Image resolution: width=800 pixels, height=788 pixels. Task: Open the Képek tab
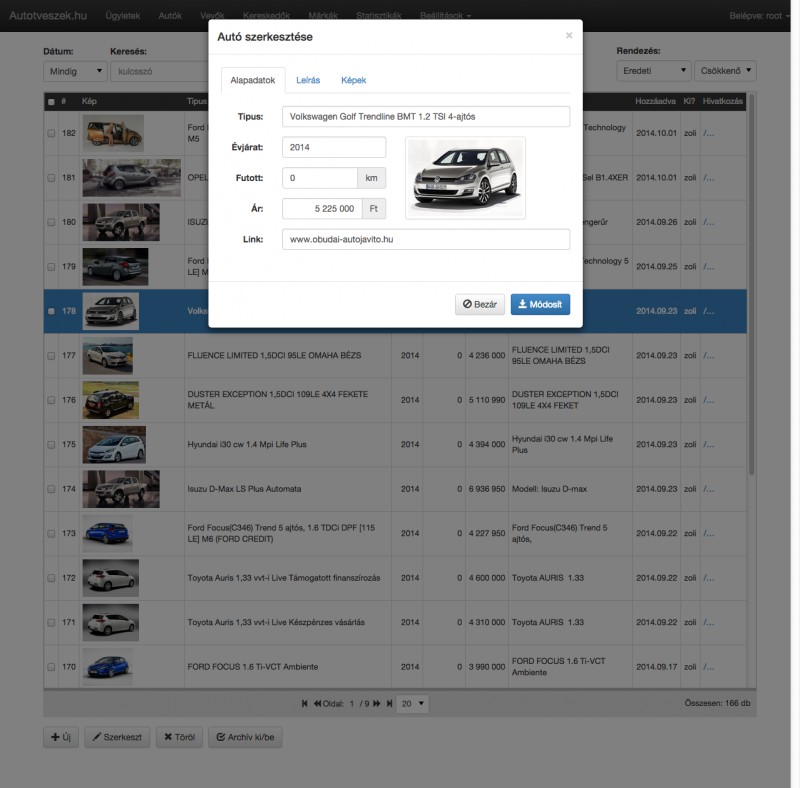coord(354,80)
